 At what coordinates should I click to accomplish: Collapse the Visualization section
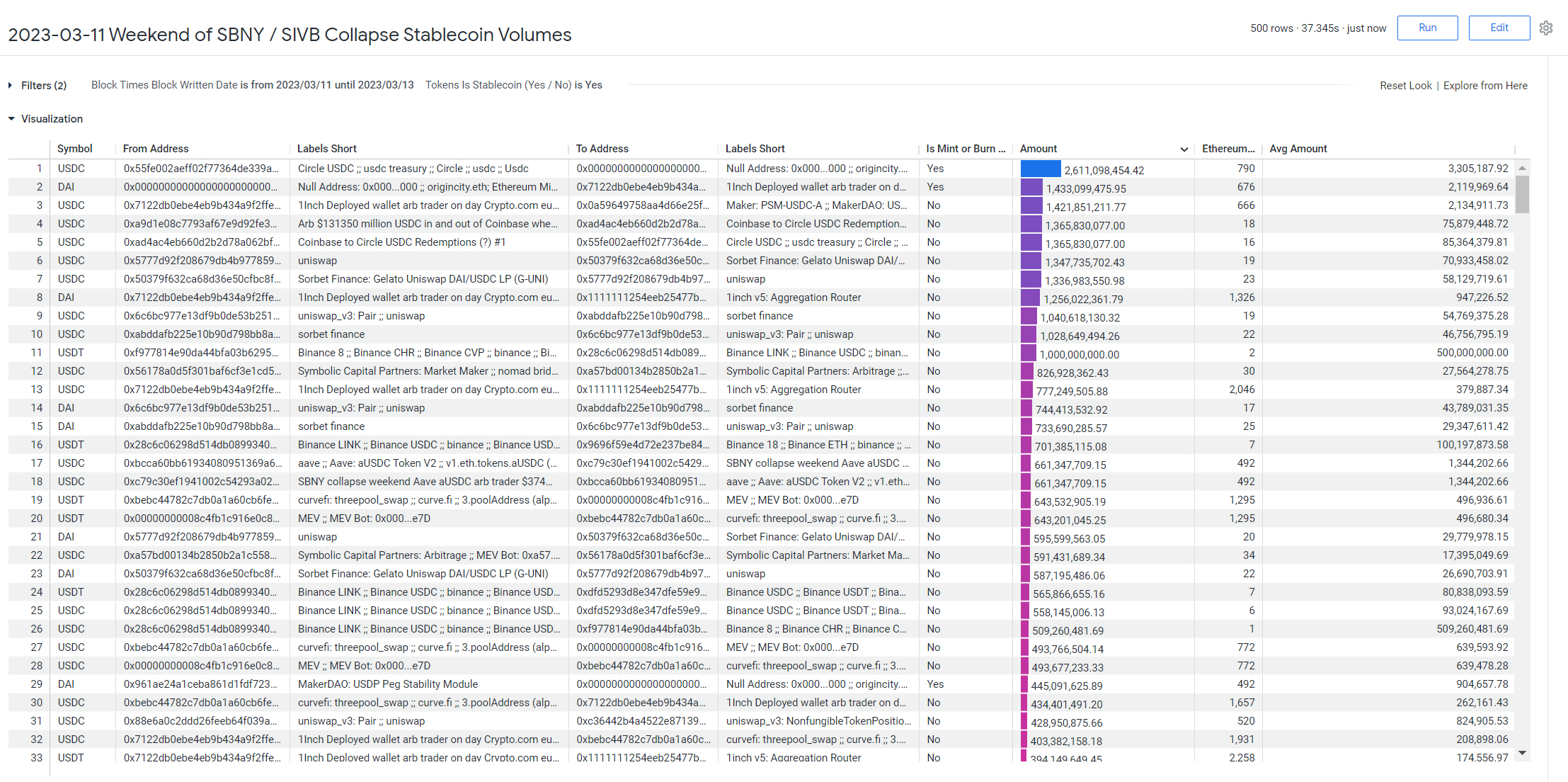pyautogui.click(x=45, y=118)
